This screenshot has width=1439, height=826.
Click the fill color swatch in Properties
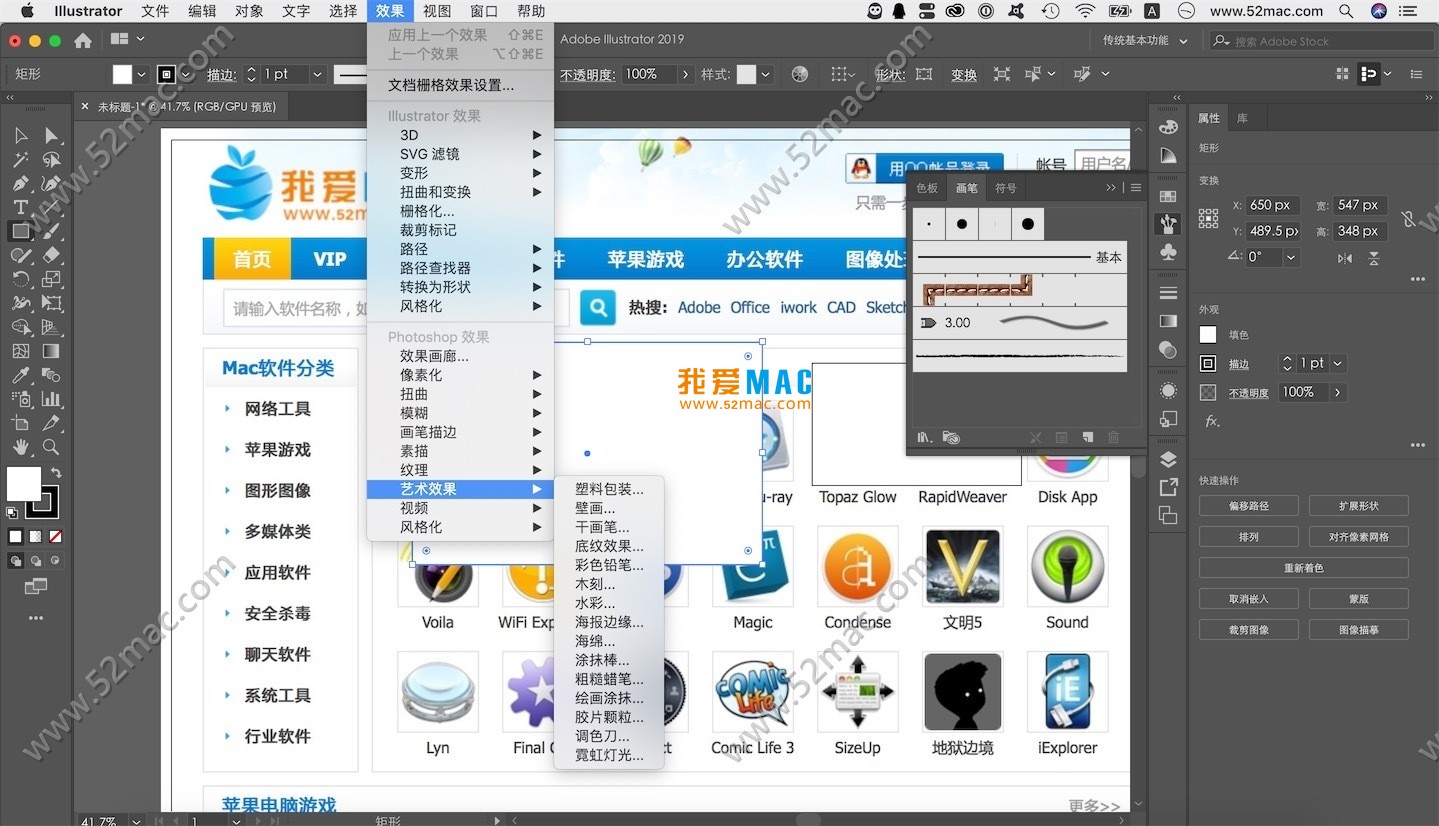coord(1208,335)
